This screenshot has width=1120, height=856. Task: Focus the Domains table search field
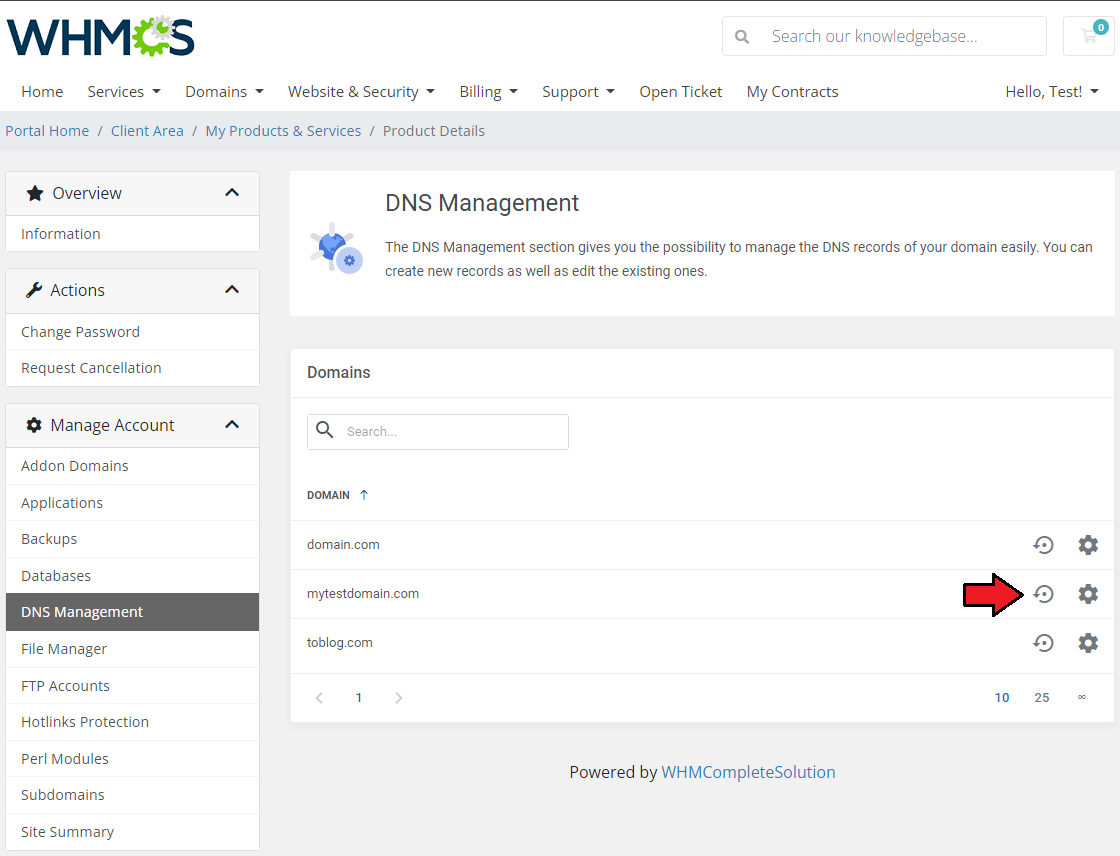[x=438, y=432]
